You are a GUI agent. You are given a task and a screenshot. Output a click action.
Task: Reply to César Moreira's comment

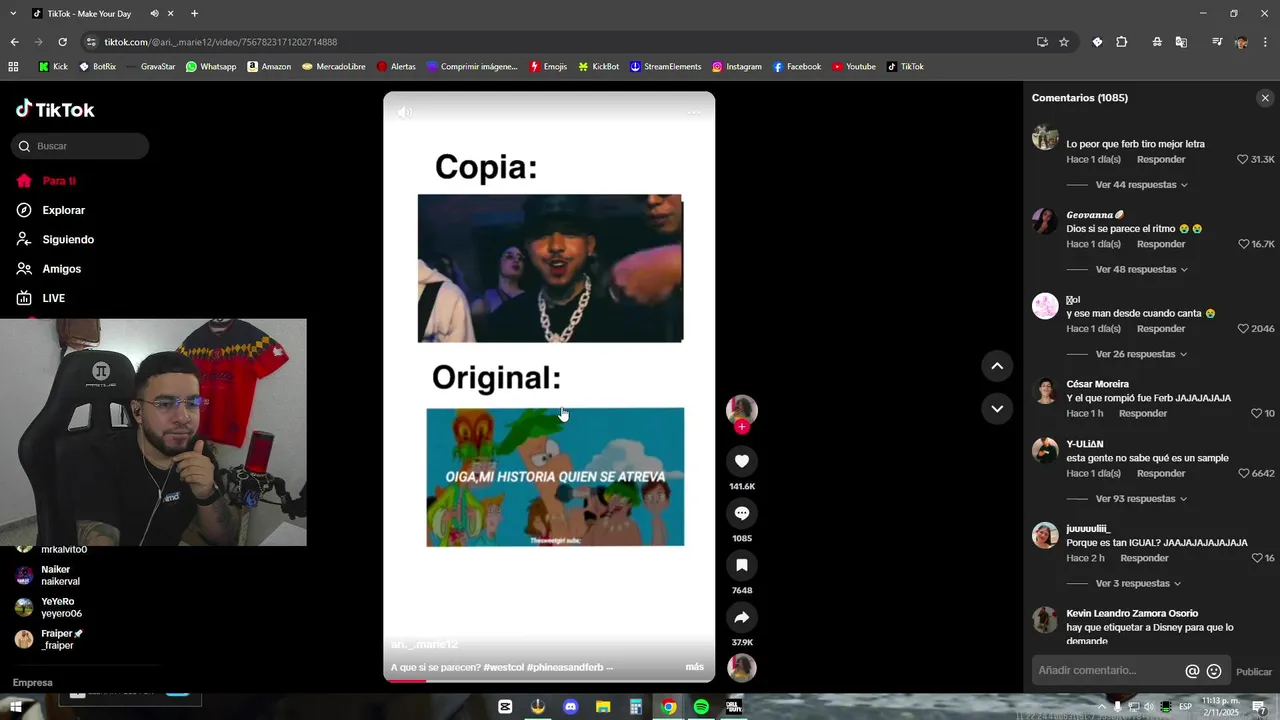[1143, 413]
